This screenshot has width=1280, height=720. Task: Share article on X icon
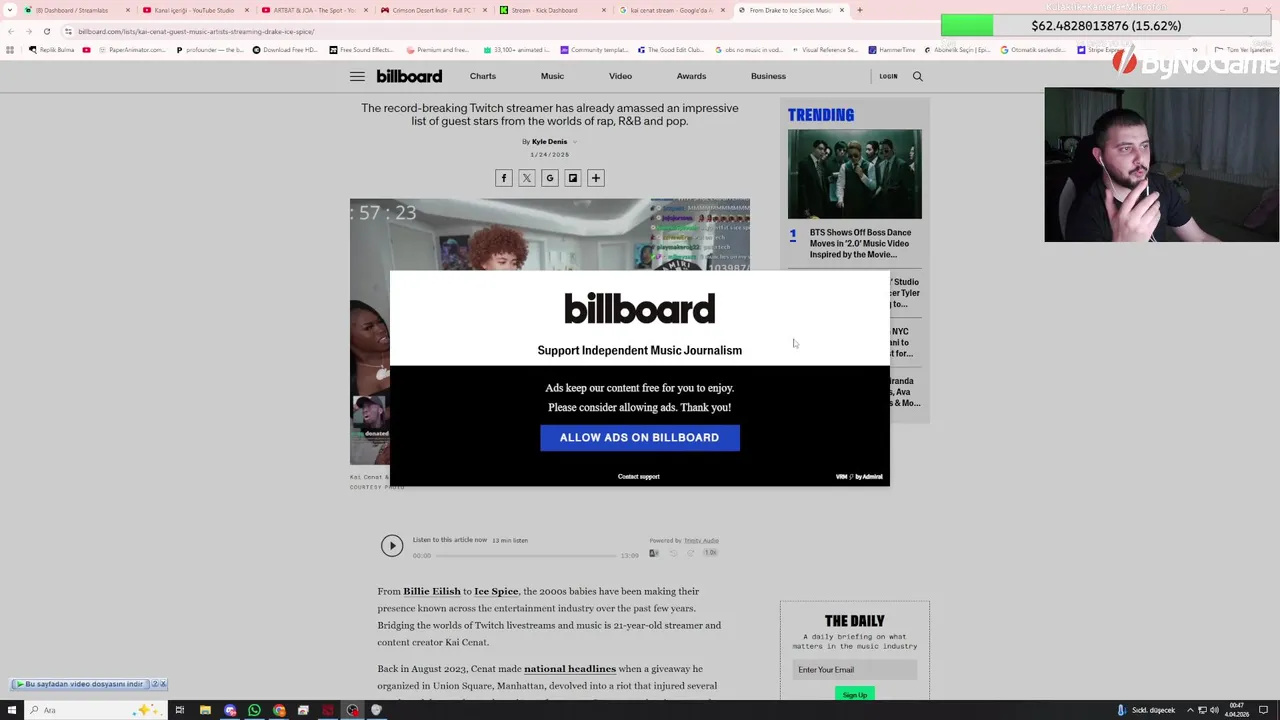527,178
